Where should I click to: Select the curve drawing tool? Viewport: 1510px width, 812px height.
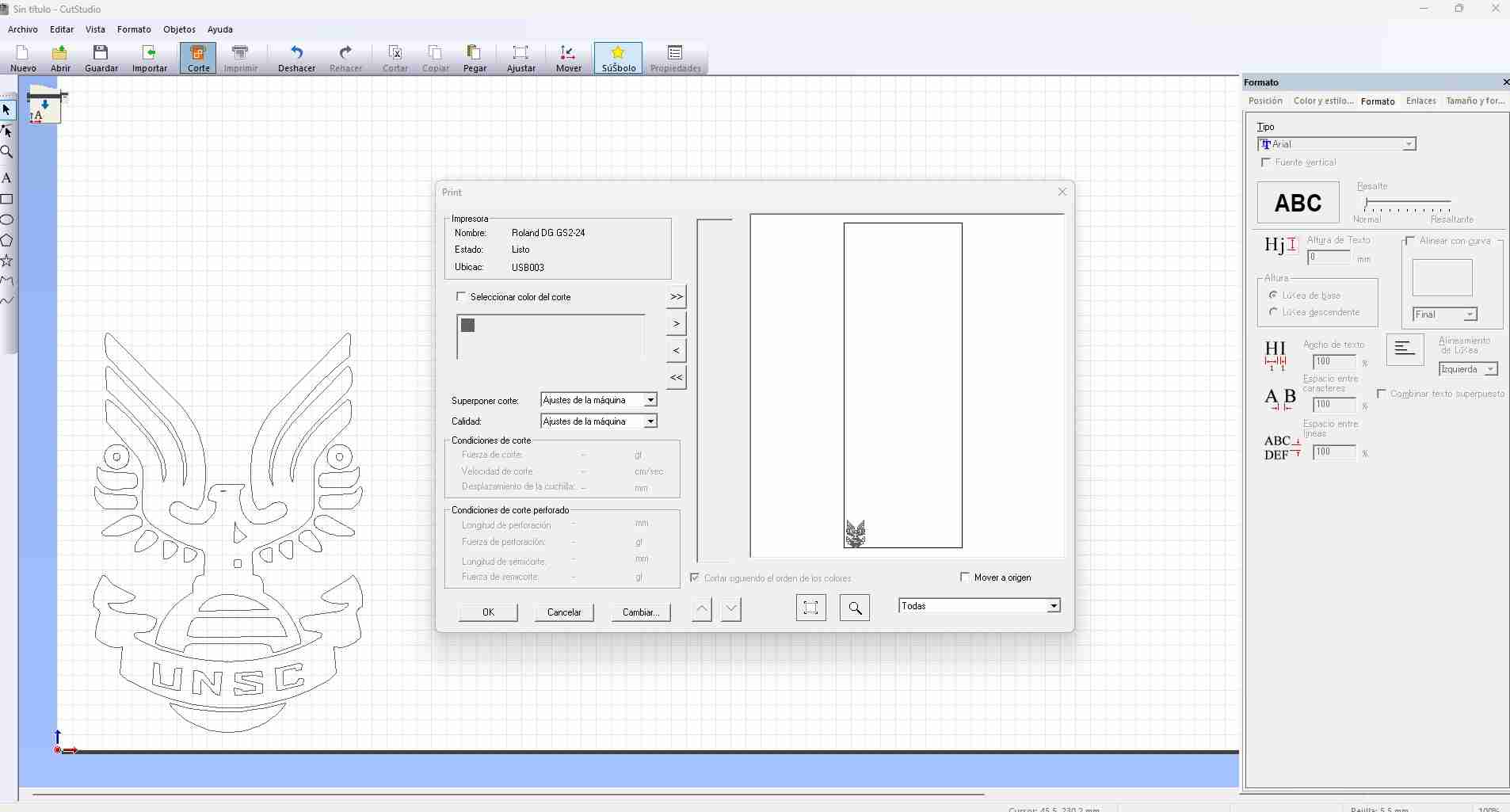pyautogui.click(x=7, y=300)
